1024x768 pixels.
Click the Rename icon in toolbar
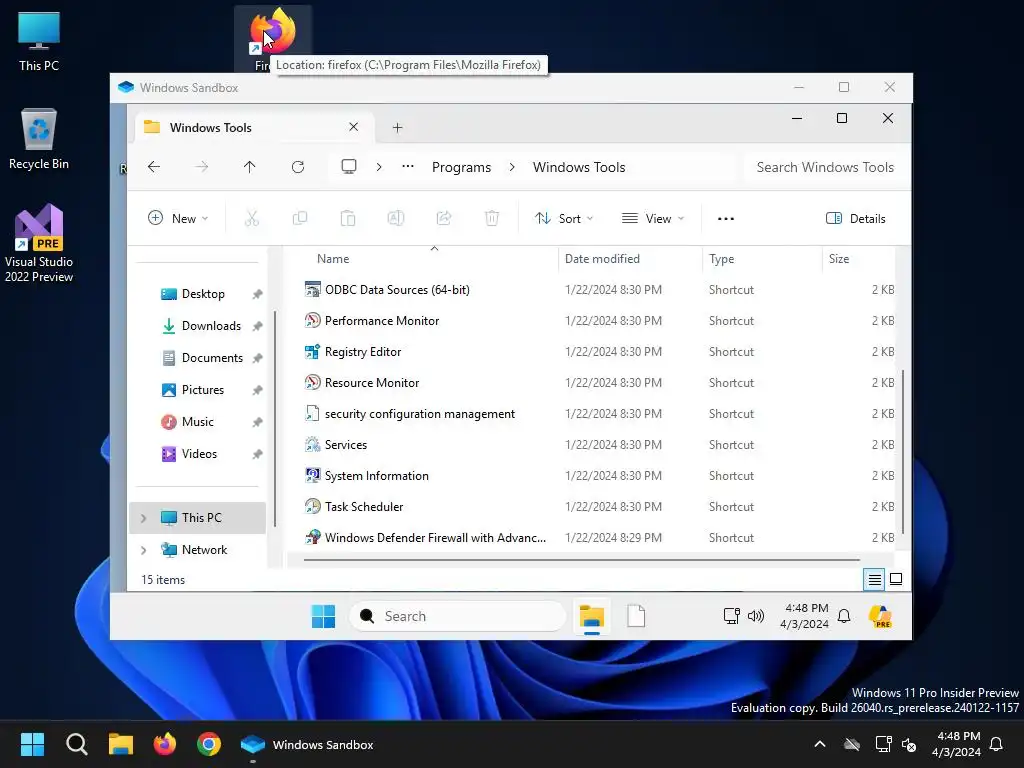pos(396,218)
